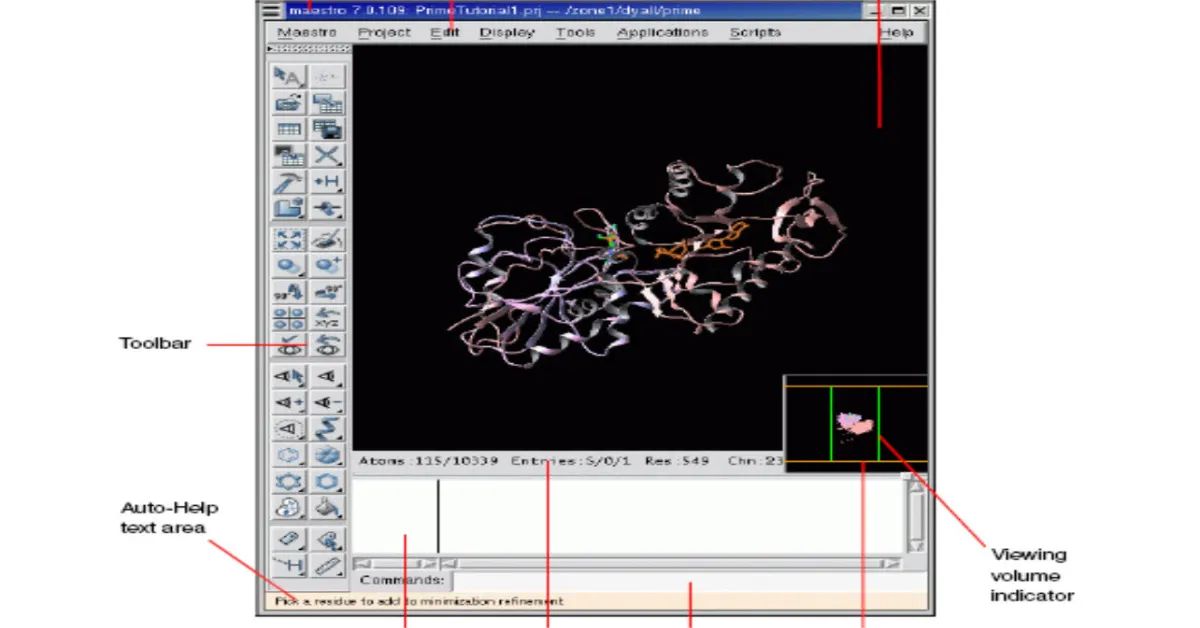The height and width of the screenshot is (628, 1200).
Task: Open the Tools menu
Action: click(x=575, y=32)
